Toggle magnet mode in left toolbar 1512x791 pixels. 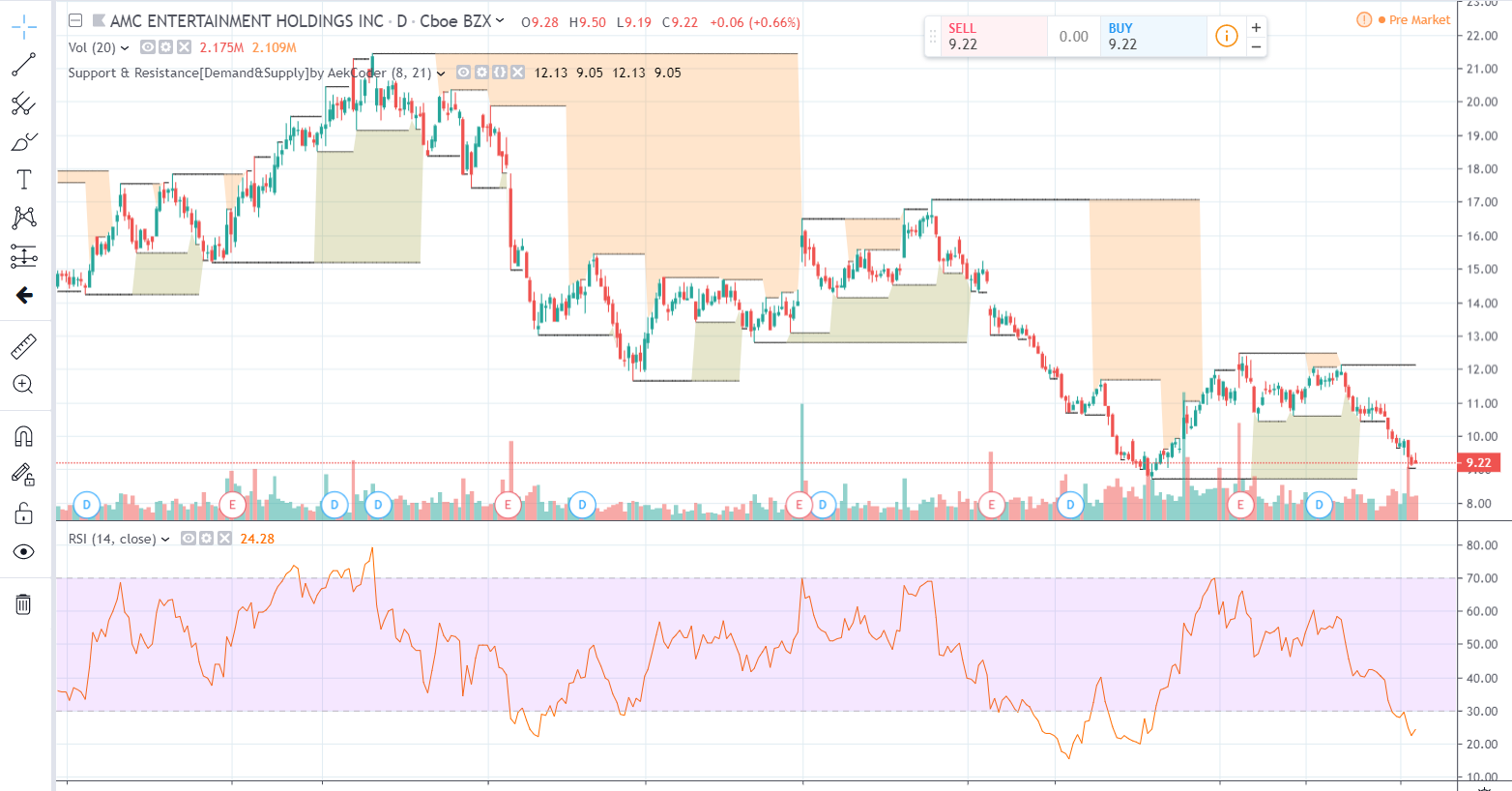pyautogui.click(x=23, y=436)
